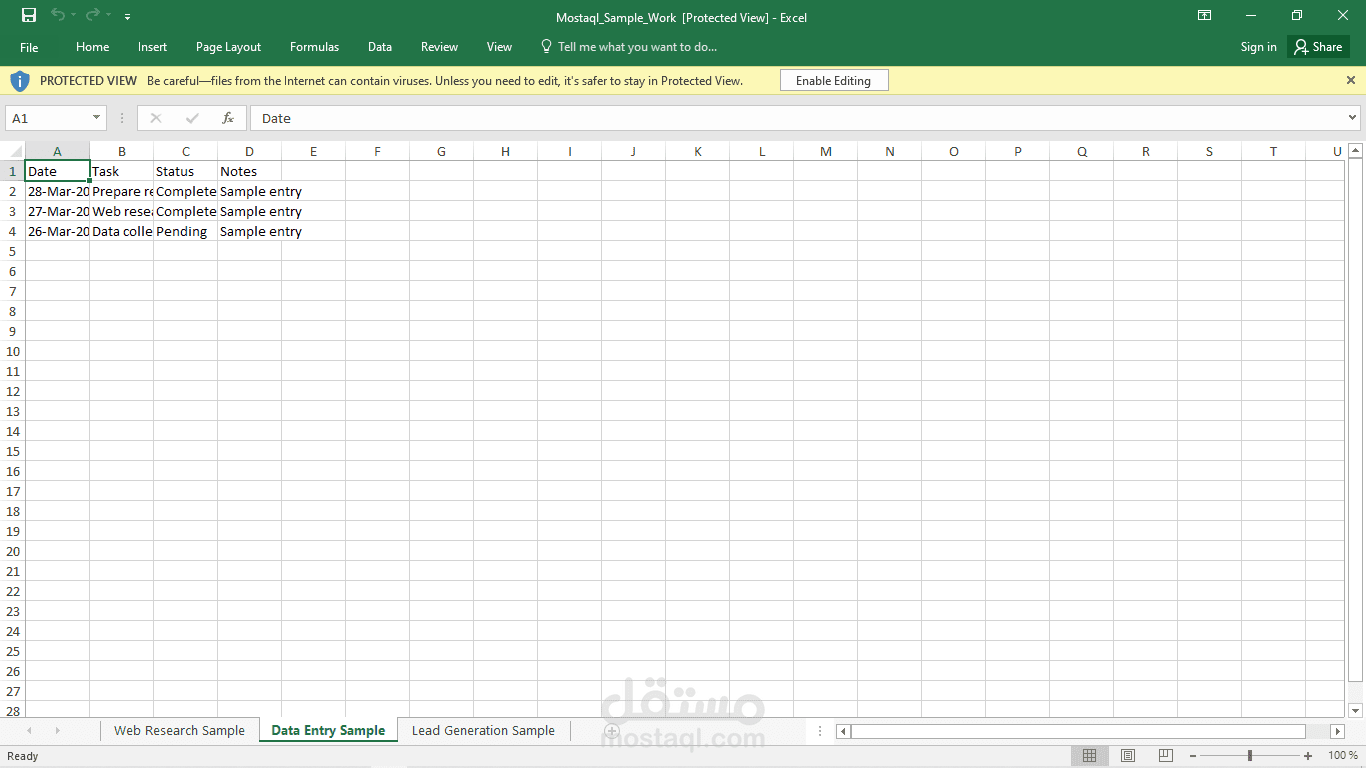
Task: Expand the formula bar with its arrow
Action: [x=1353, y=118]
